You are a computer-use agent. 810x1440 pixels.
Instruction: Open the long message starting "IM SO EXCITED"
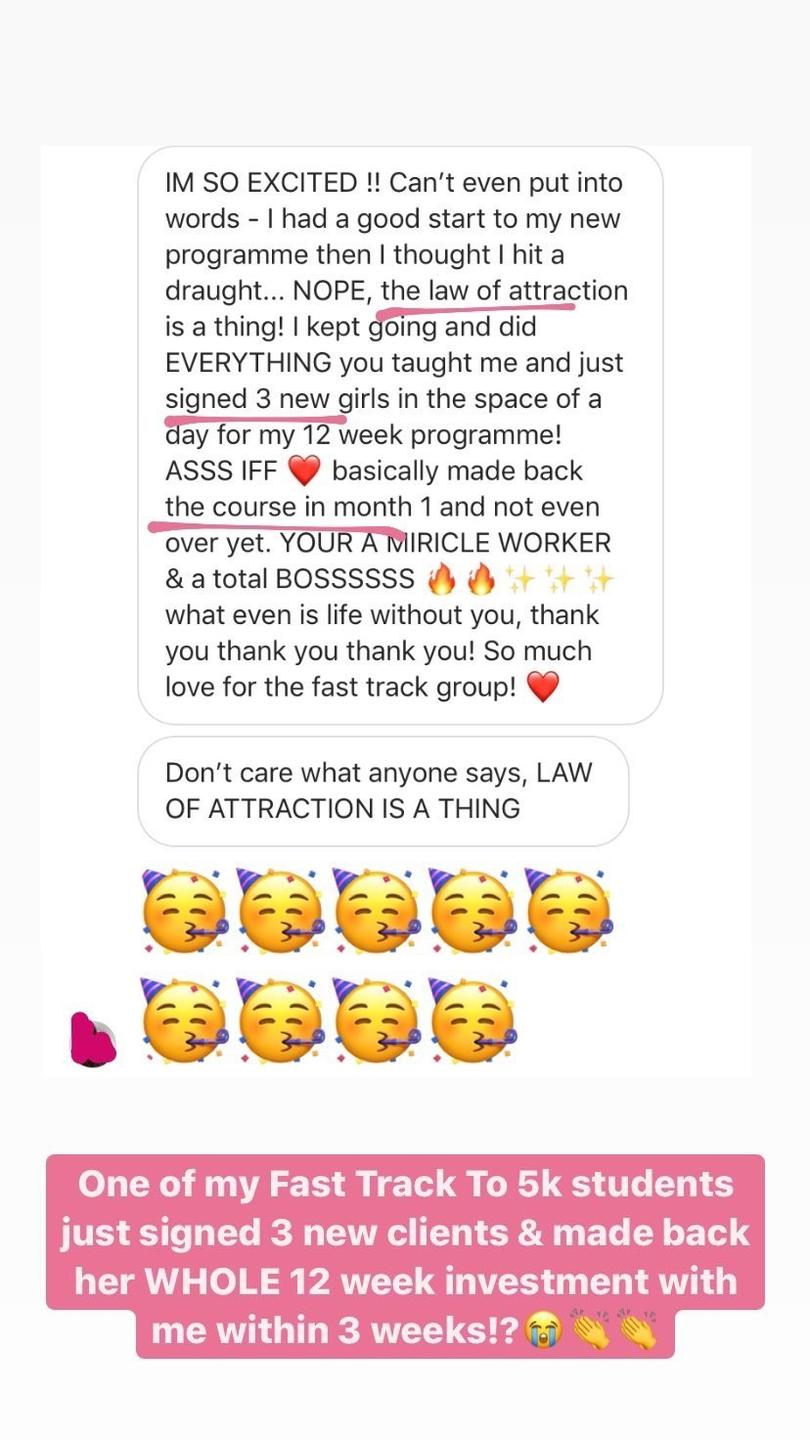(400, 435)
